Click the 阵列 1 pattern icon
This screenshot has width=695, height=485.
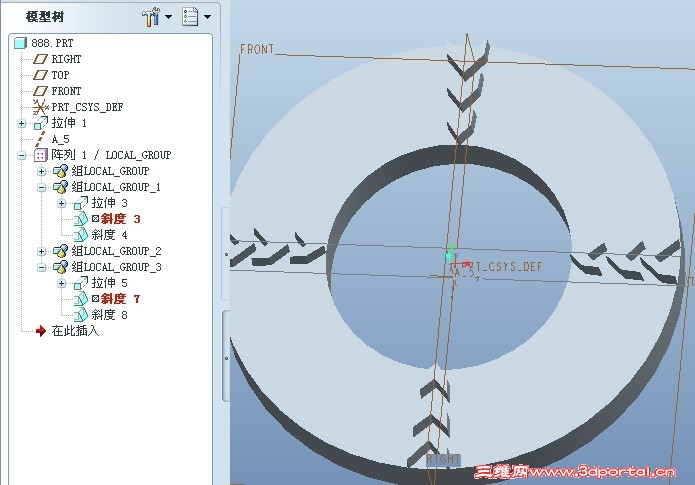(x=40, y=155)
